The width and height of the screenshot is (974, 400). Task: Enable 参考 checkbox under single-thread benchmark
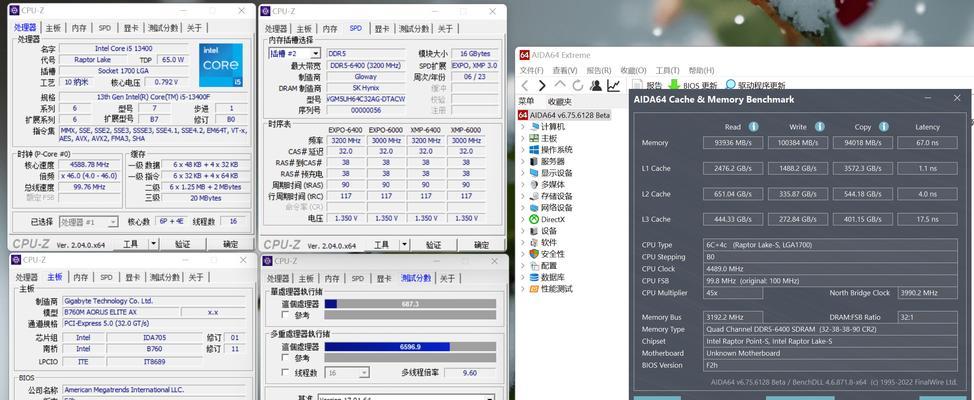tap(285, 315)
